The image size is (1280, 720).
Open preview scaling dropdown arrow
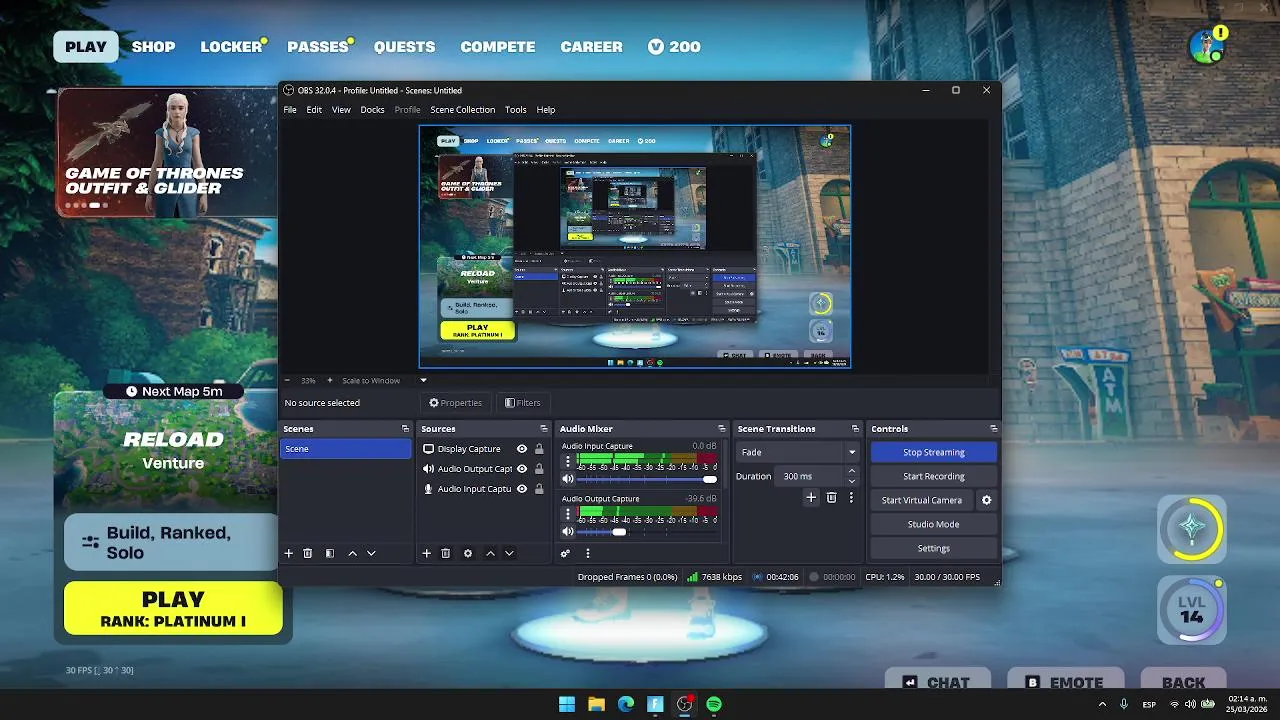coord(423,380)
